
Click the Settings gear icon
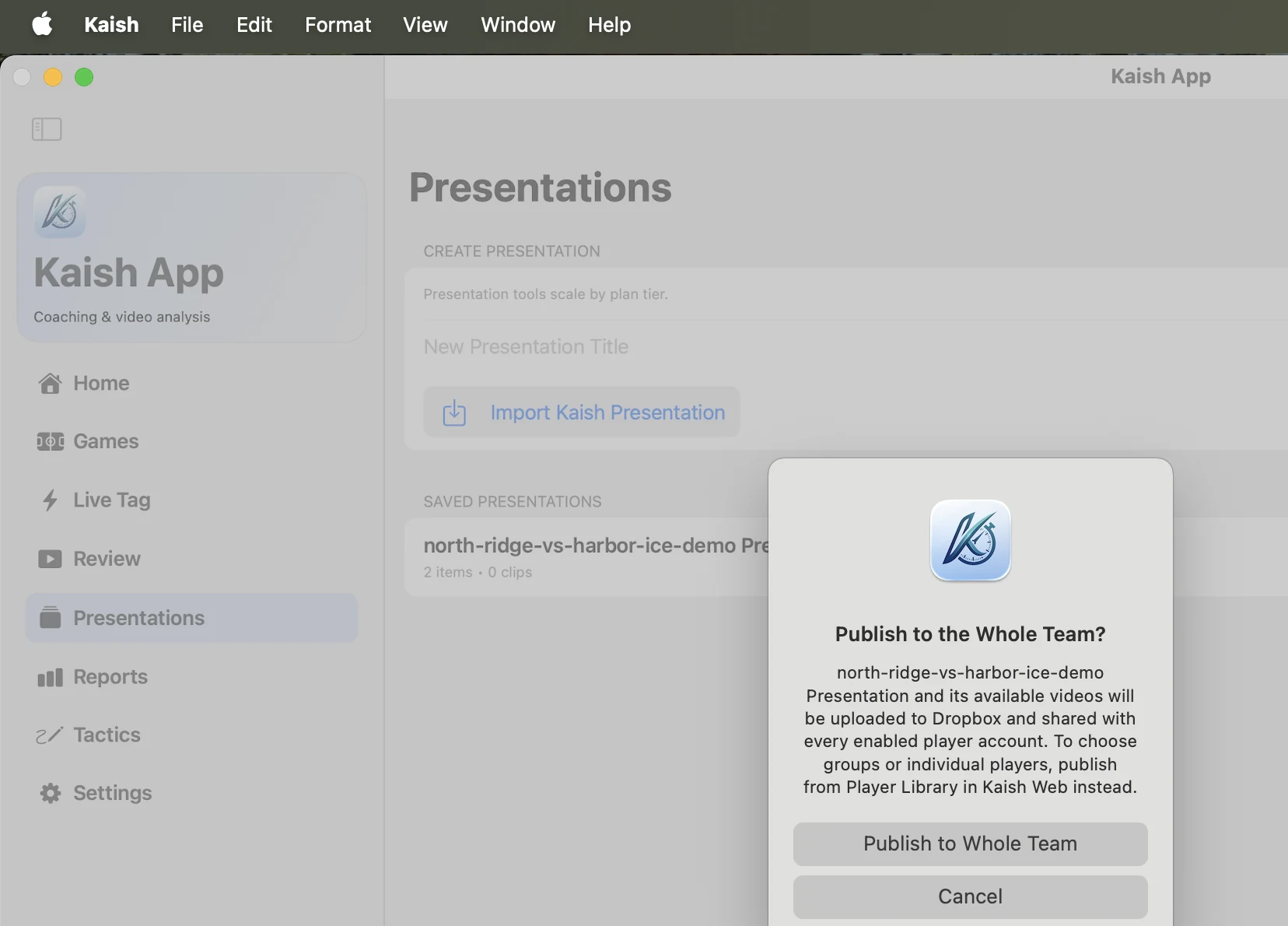click(x=51, y=793)
